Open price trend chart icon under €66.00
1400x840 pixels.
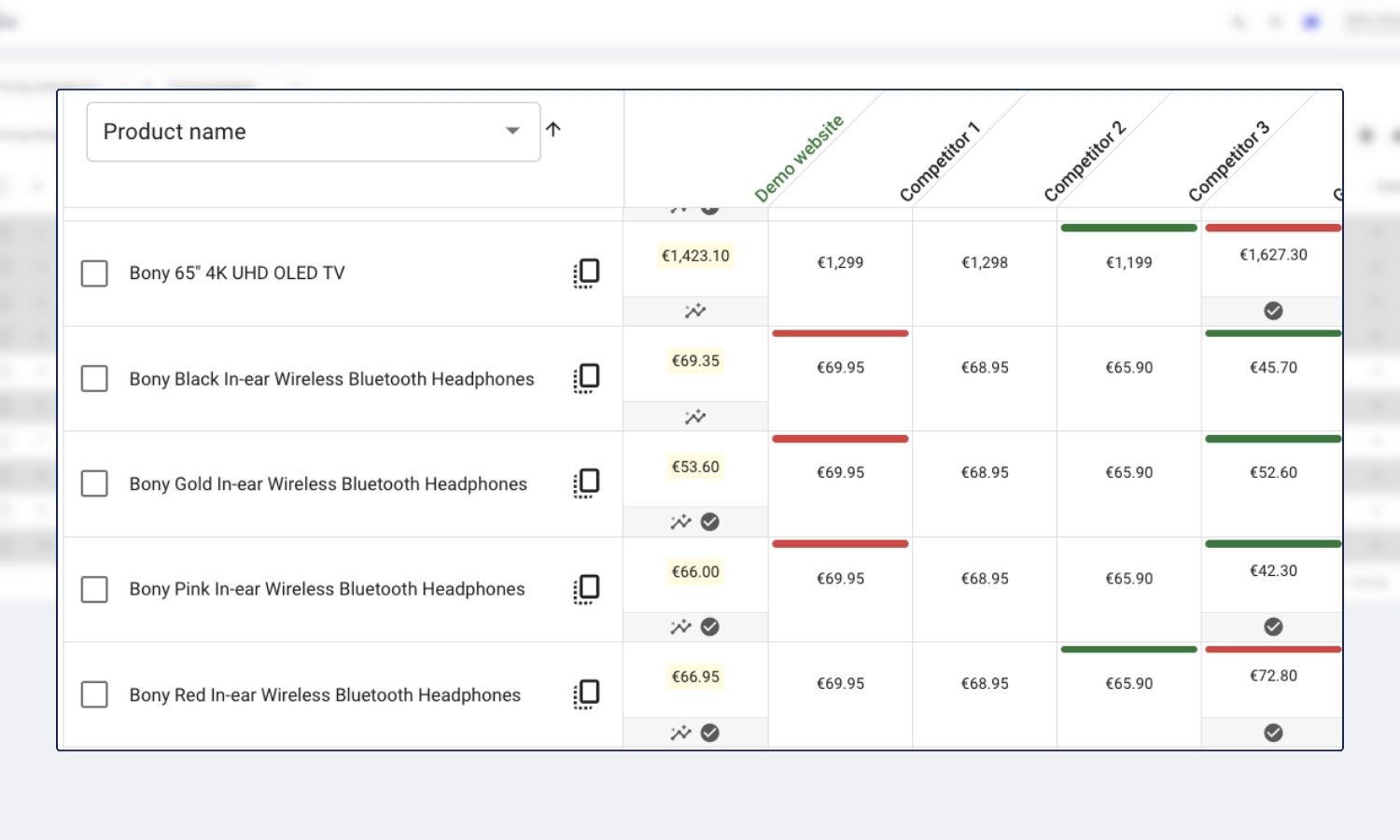pyautogui.click(x=680, y=627)
